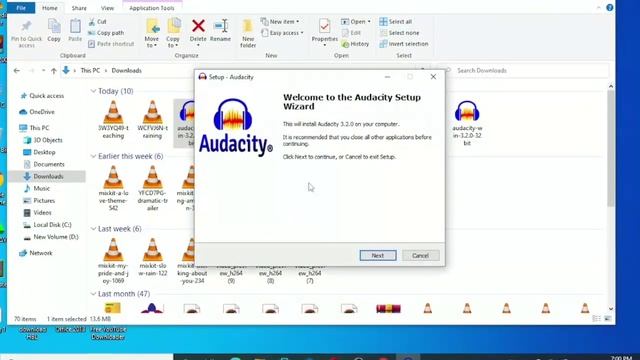Switch to the View ribbon tab
640x360 pixels.
(x=107, y=8)
